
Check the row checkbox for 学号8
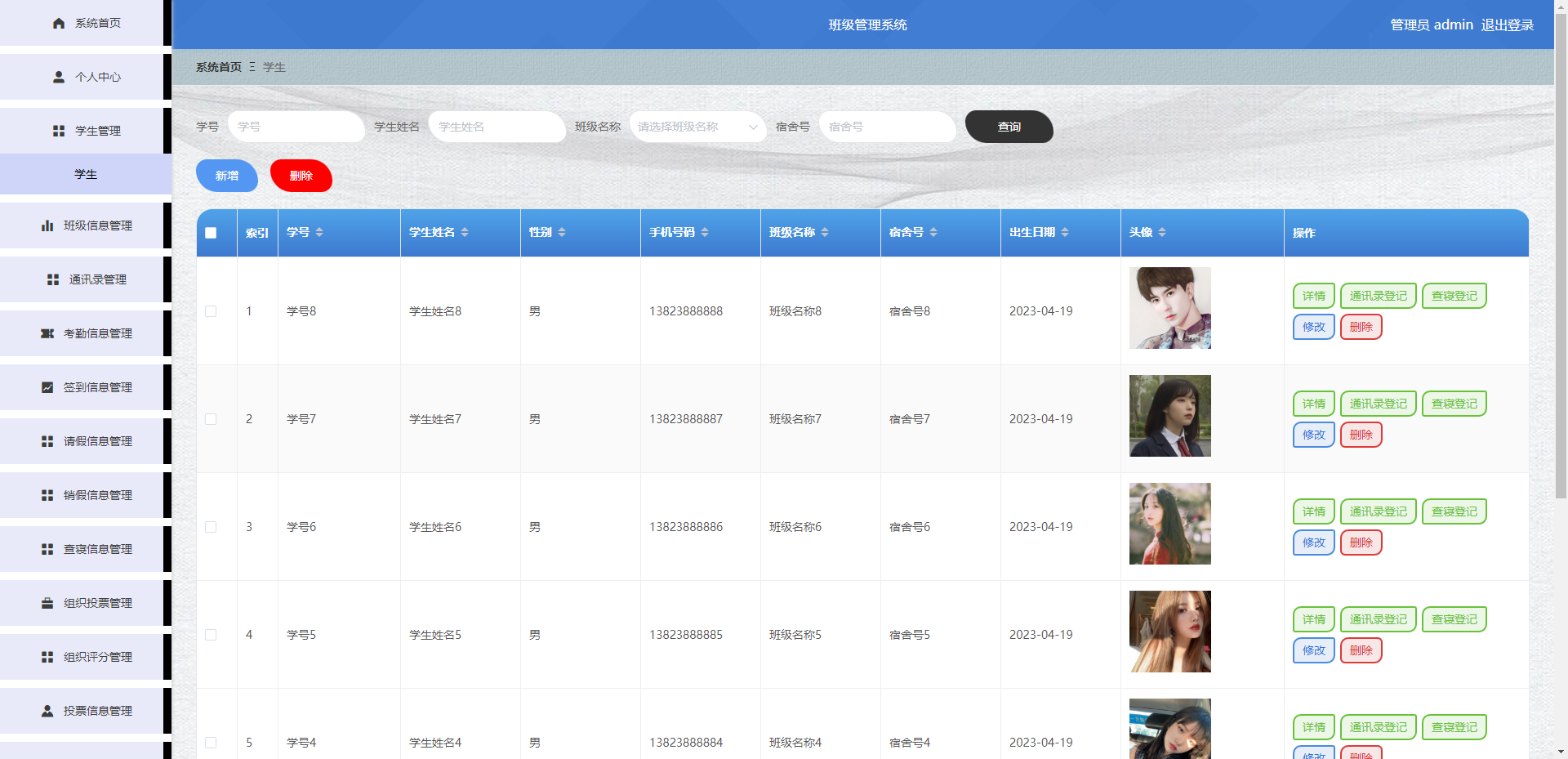click(x=212, y=311)
